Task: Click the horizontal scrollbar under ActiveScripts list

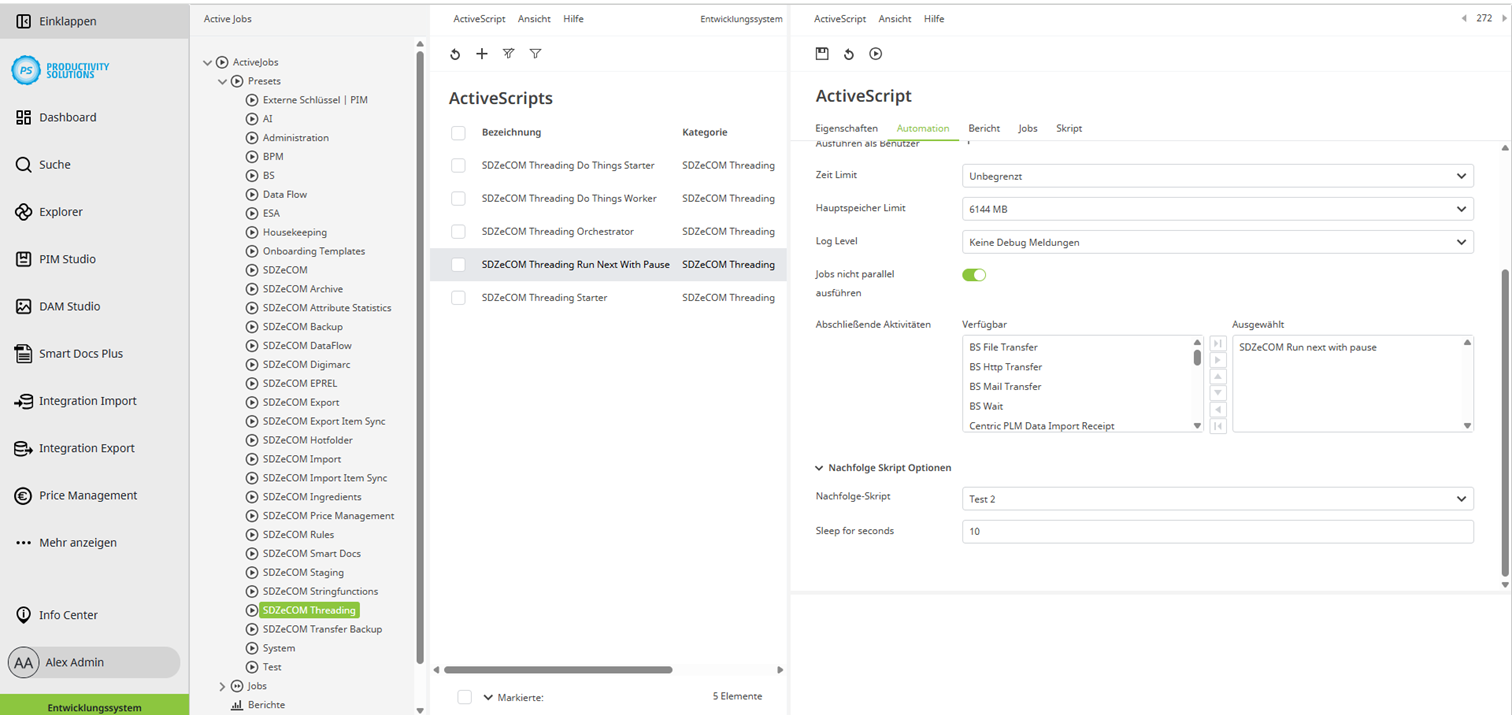Action: click(558, 670)
